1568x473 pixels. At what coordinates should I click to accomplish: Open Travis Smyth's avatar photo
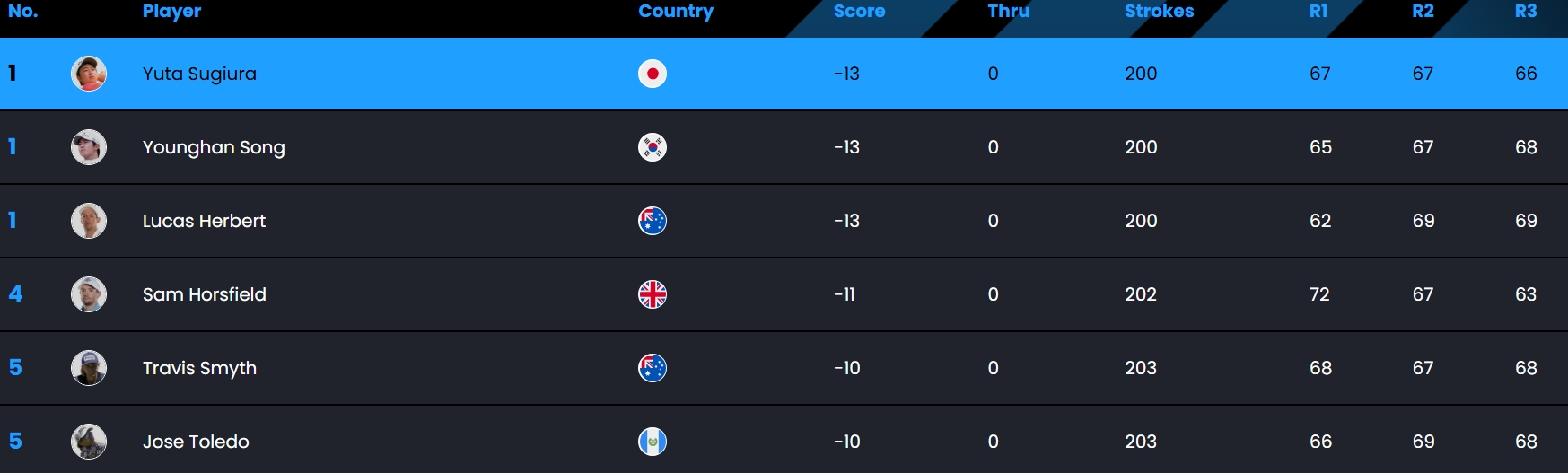tap(89, 368)
